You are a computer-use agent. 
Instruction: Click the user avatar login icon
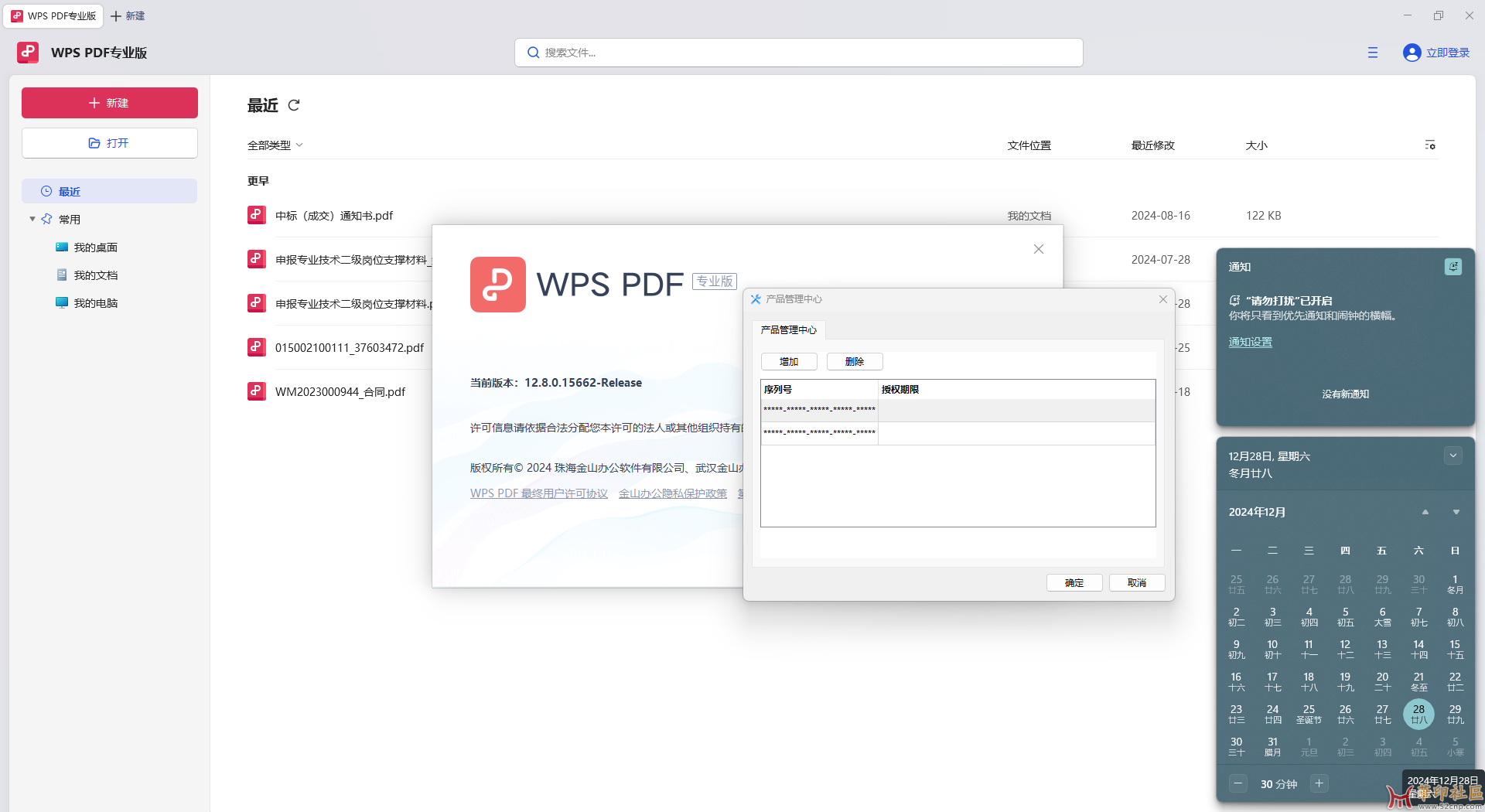pyautogui.click(x=1412, y=53)
